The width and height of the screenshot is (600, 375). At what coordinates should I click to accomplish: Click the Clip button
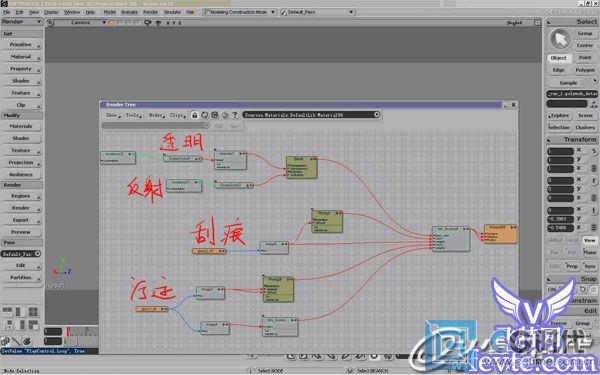click(x=21, y=105)
